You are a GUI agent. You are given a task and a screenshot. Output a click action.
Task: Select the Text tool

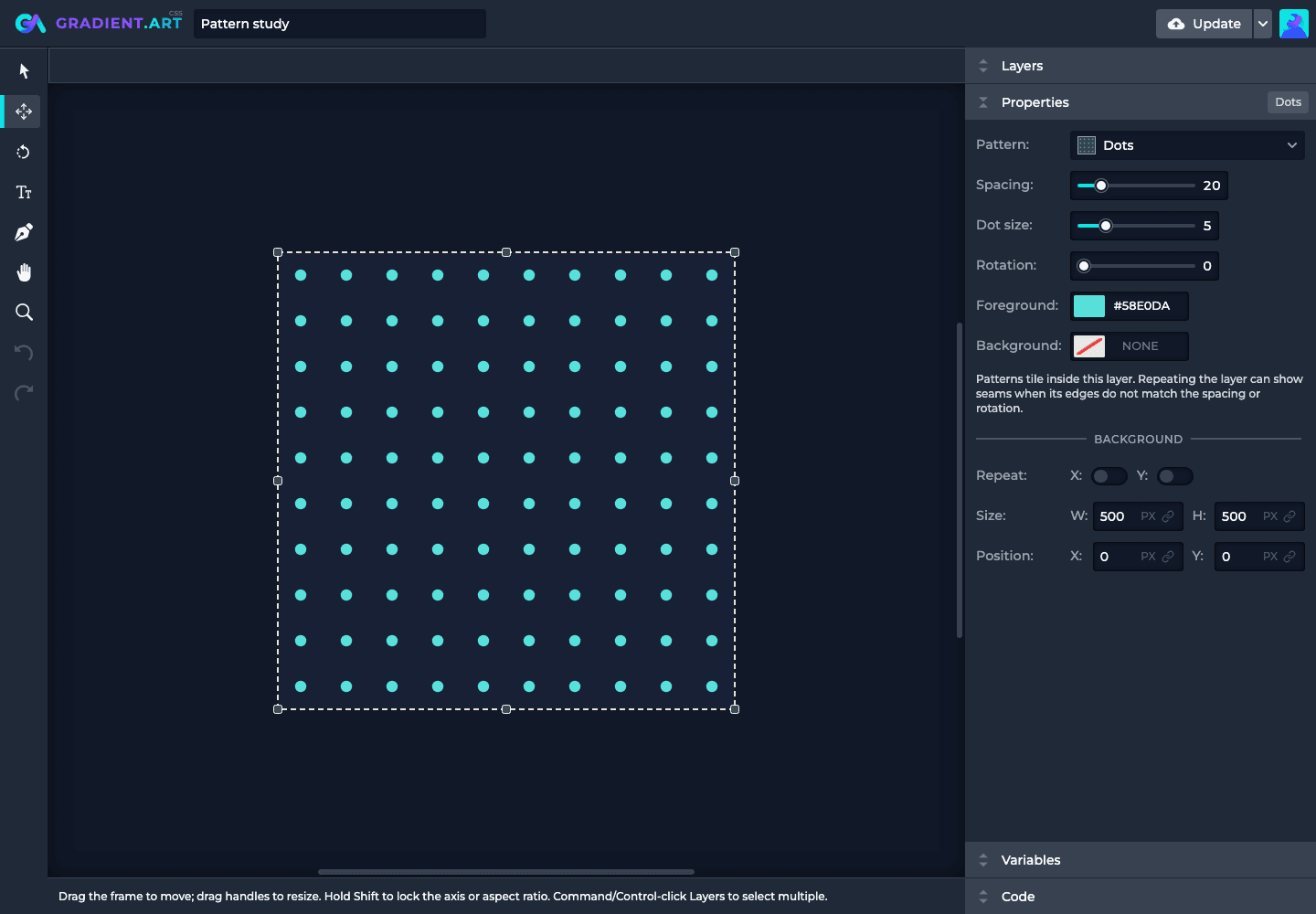24,192
